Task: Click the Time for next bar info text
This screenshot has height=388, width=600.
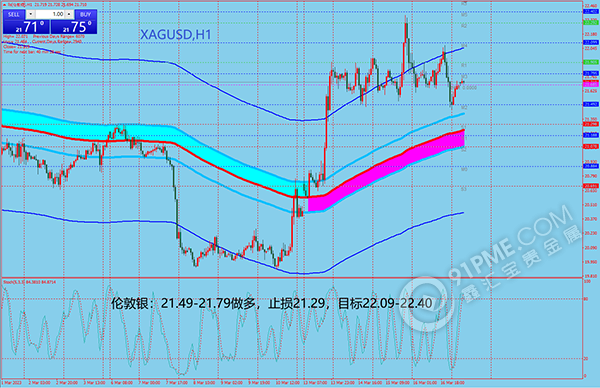Action: click(32, 52)
